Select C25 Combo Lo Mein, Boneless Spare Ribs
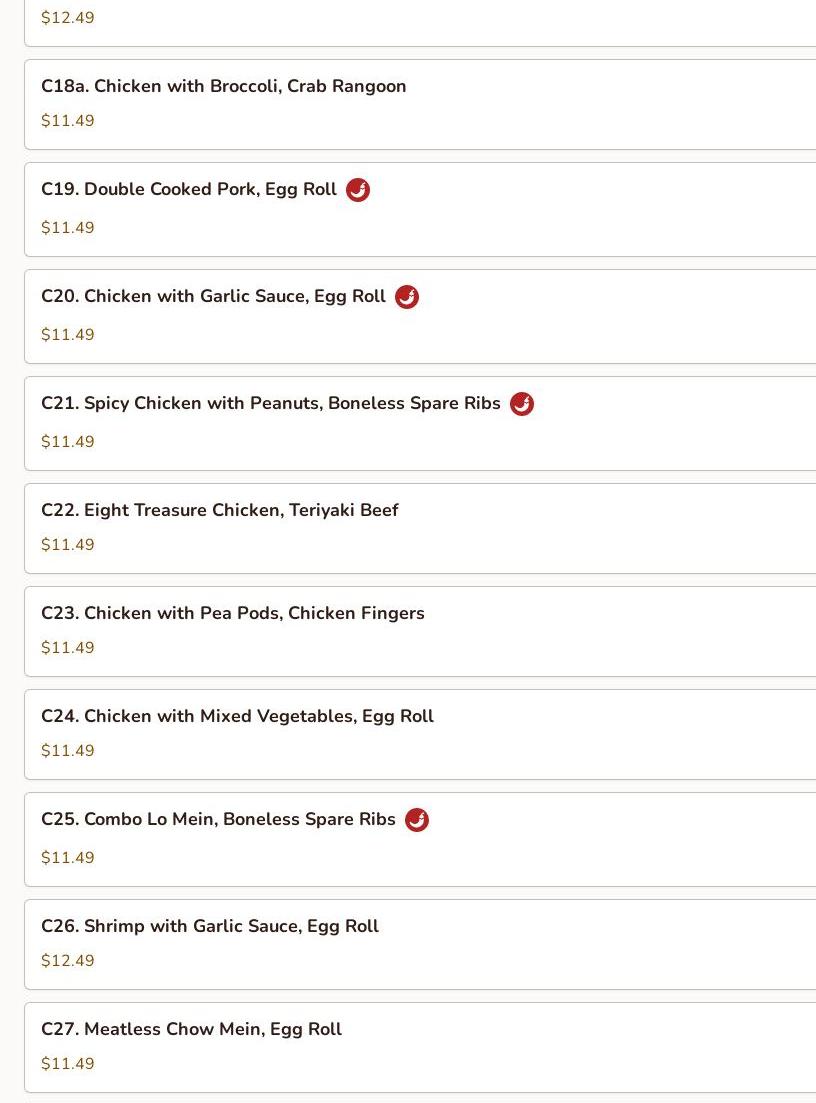The width and height of the screenshot is (816, 1103). (218, 820)
